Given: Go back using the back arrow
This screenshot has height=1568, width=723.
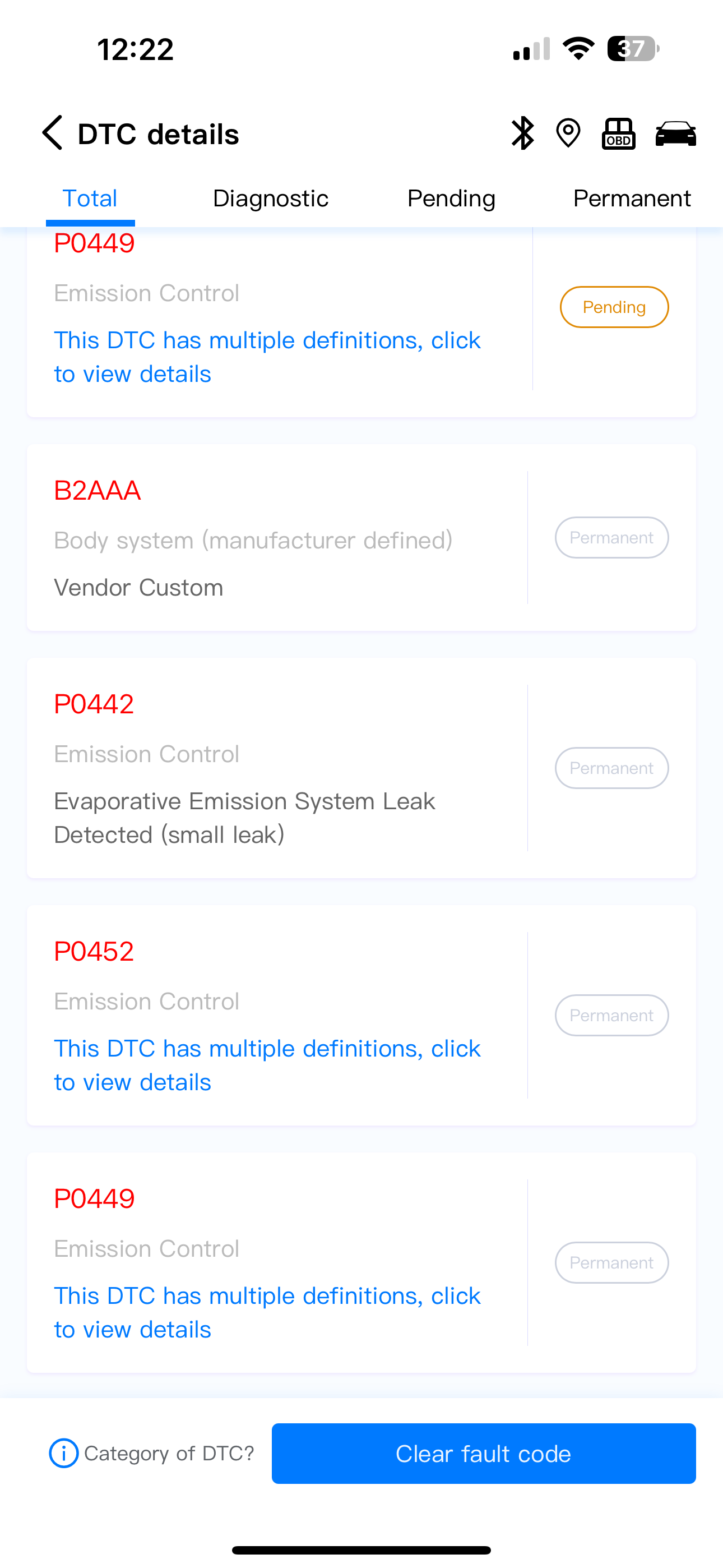Looking at the screenshot, I should coord(52,133).
